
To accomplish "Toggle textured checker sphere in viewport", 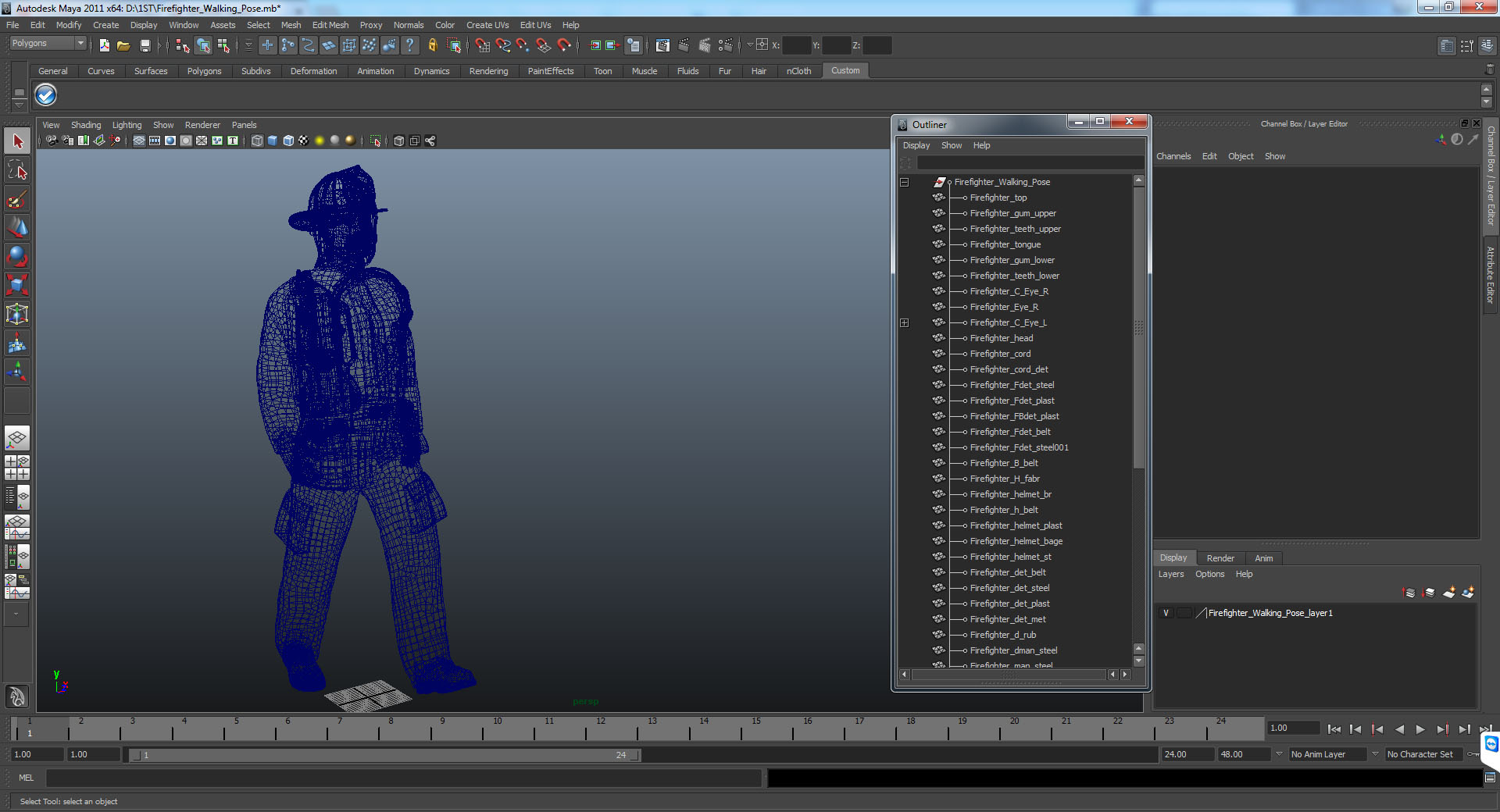I will (304, 141).
